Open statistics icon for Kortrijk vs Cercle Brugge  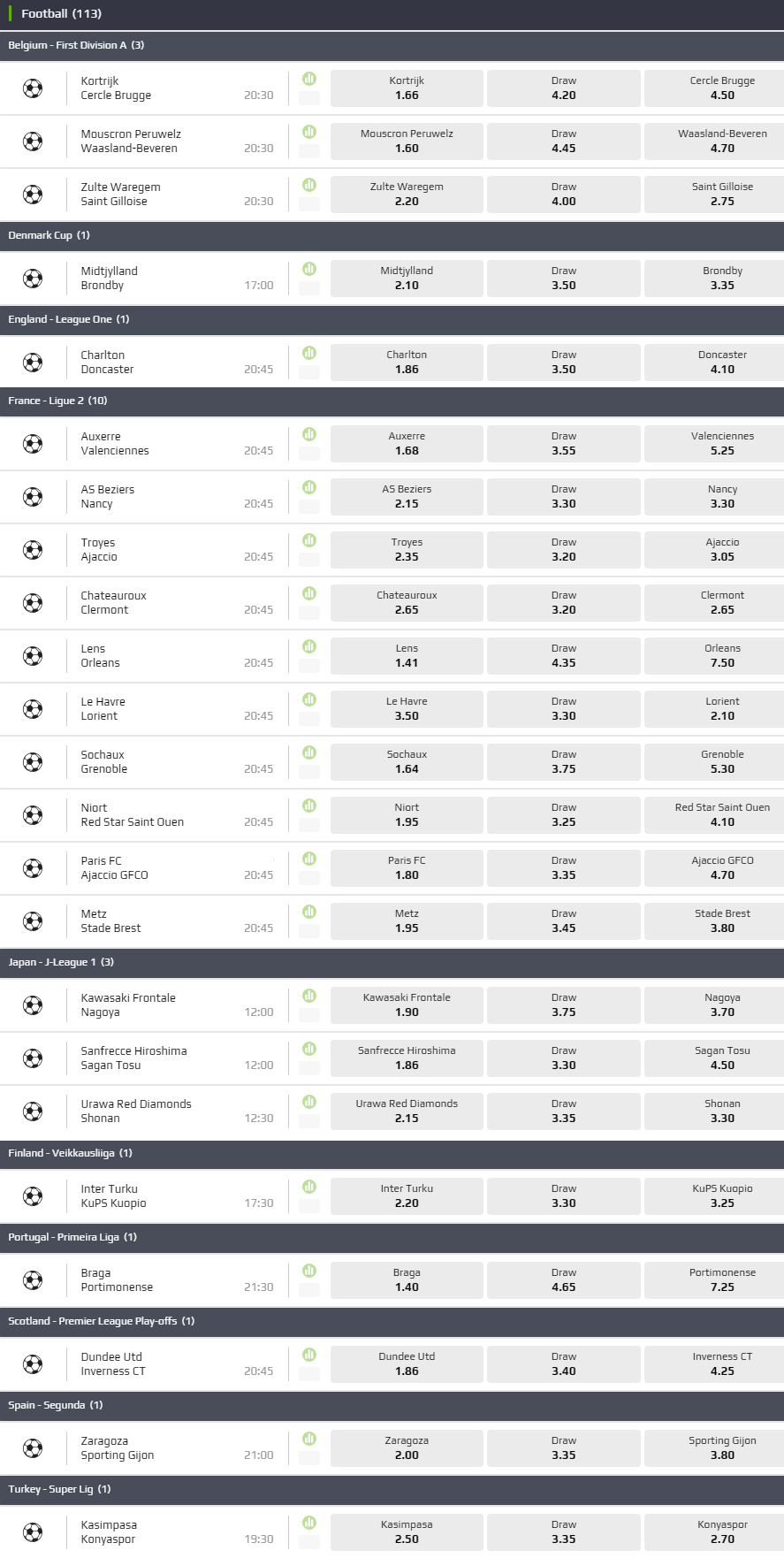pos(309,79)
